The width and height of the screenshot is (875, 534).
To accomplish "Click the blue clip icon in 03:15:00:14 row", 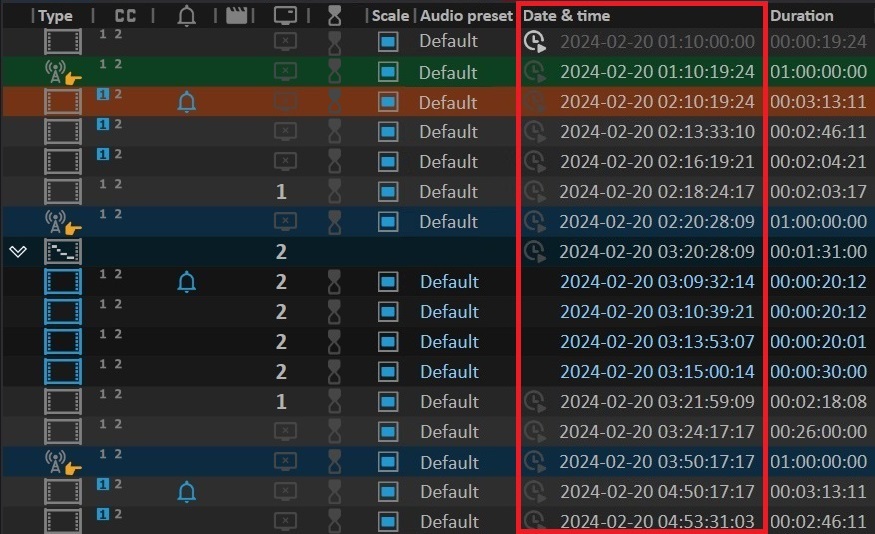I will (x=62, y=372).
